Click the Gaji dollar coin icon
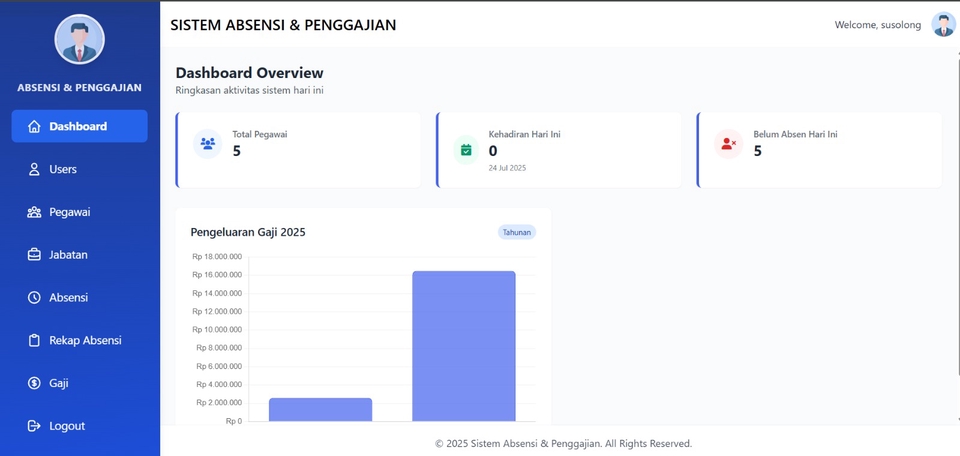The height and width of the screenshot is (456, 960). (34, 383)
